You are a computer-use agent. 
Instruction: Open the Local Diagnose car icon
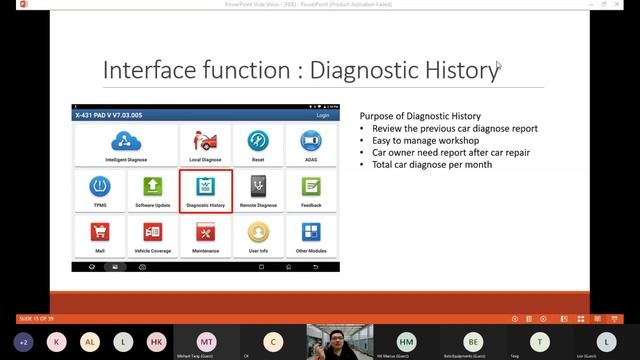[x=205, y=141]
